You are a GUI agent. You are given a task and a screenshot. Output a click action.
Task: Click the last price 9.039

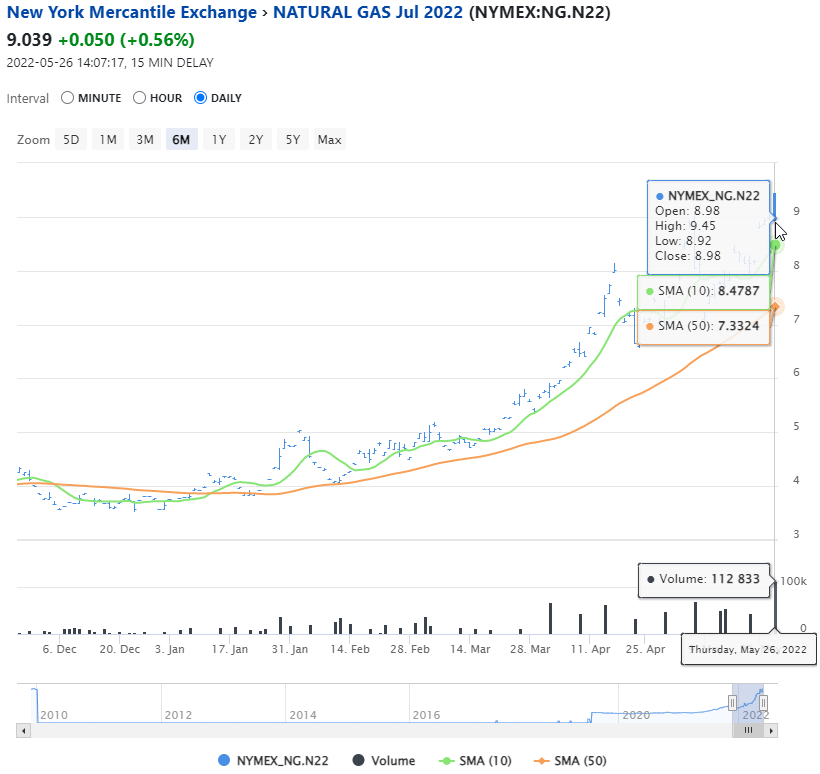pos(29,40)
